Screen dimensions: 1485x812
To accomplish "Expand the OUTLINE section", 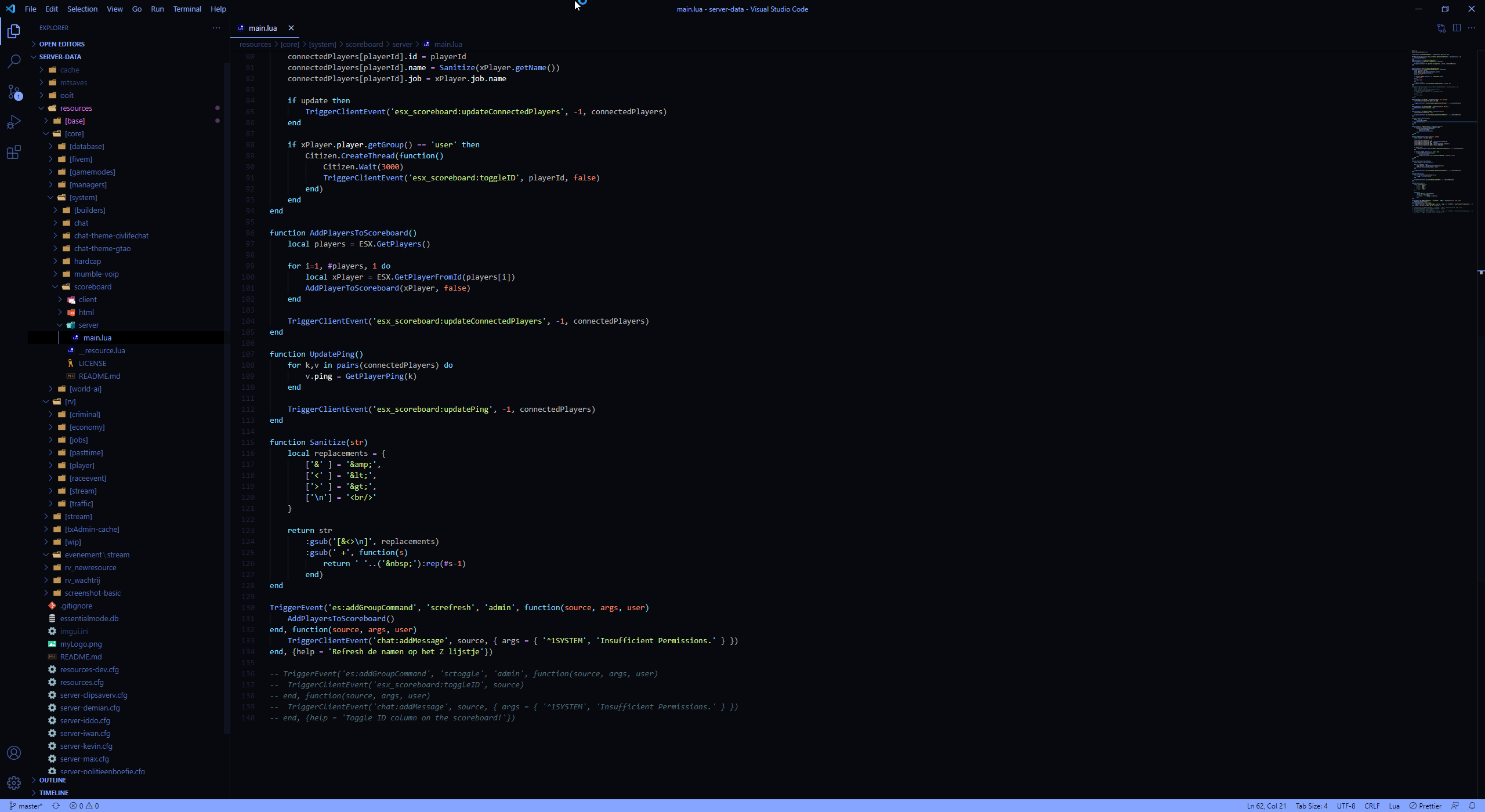I will pyautogui.click(x=52, y=780).
